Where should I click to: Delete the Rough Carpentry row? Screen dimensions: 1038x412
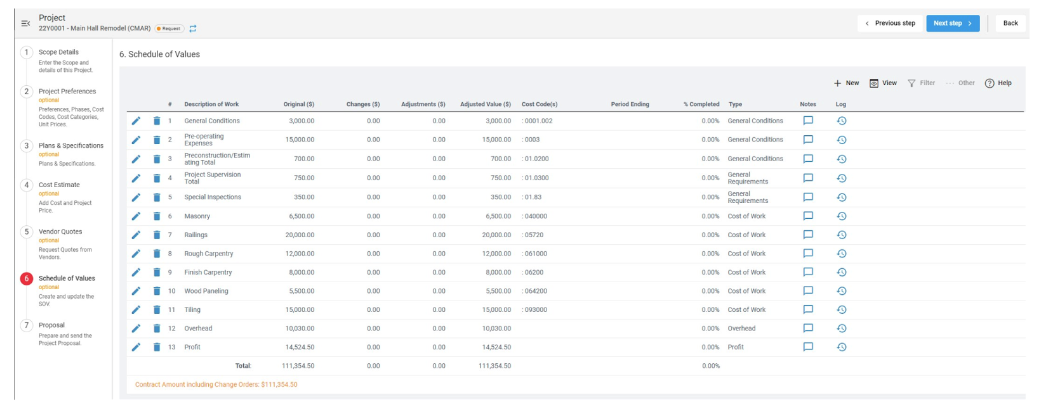(x=157, y=254)
